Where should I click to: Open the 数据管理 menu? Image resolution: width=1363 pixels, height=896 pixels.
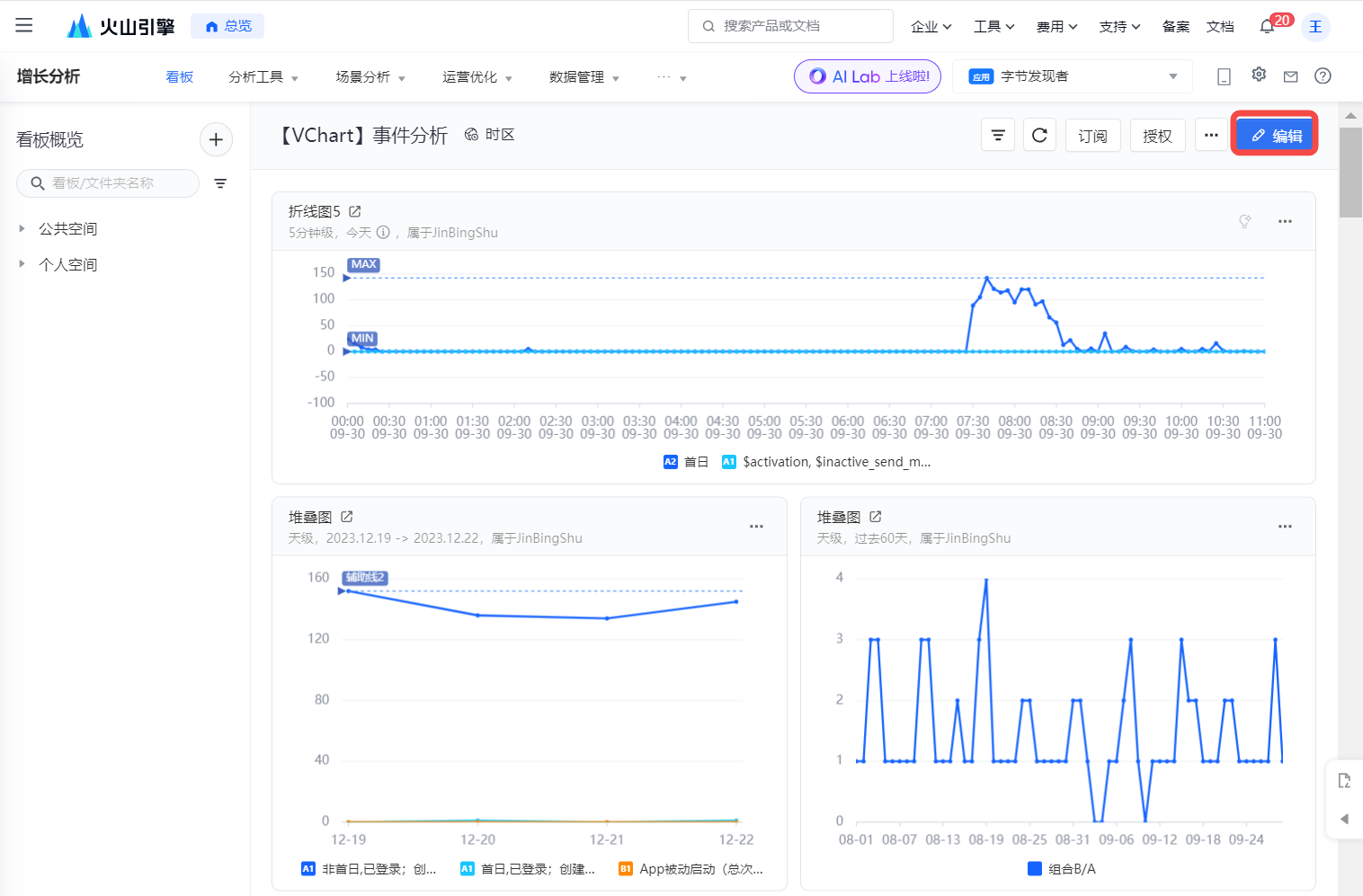point(584,77)
